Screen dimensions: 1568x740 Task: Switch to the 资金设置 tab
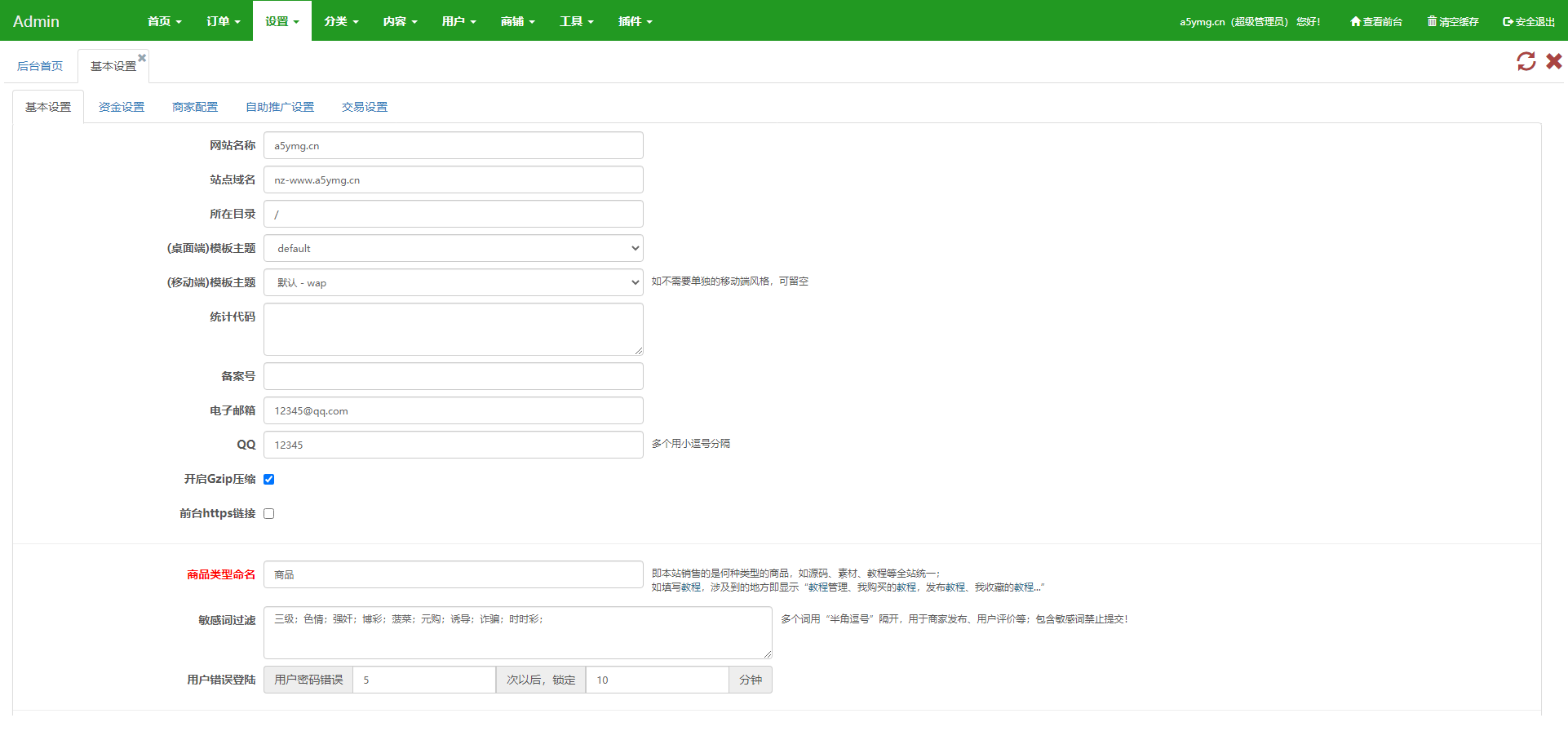pyautogui.click(x=122, y=107)
